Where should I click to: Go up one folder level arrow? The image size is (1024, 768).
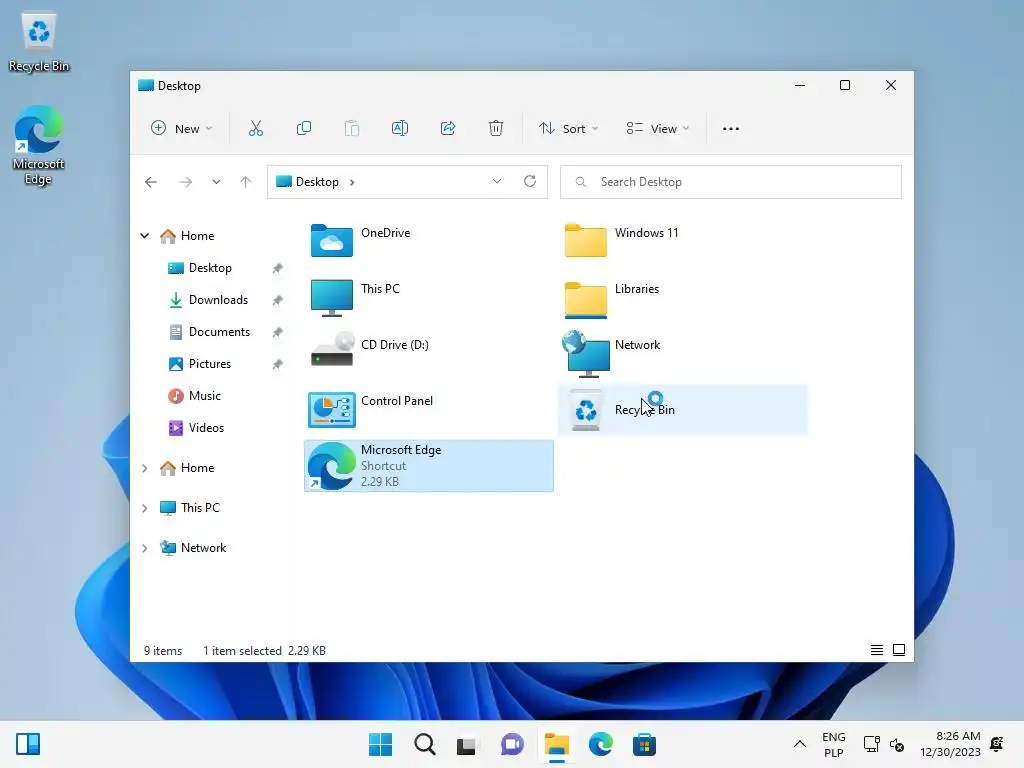click(246, 182)
